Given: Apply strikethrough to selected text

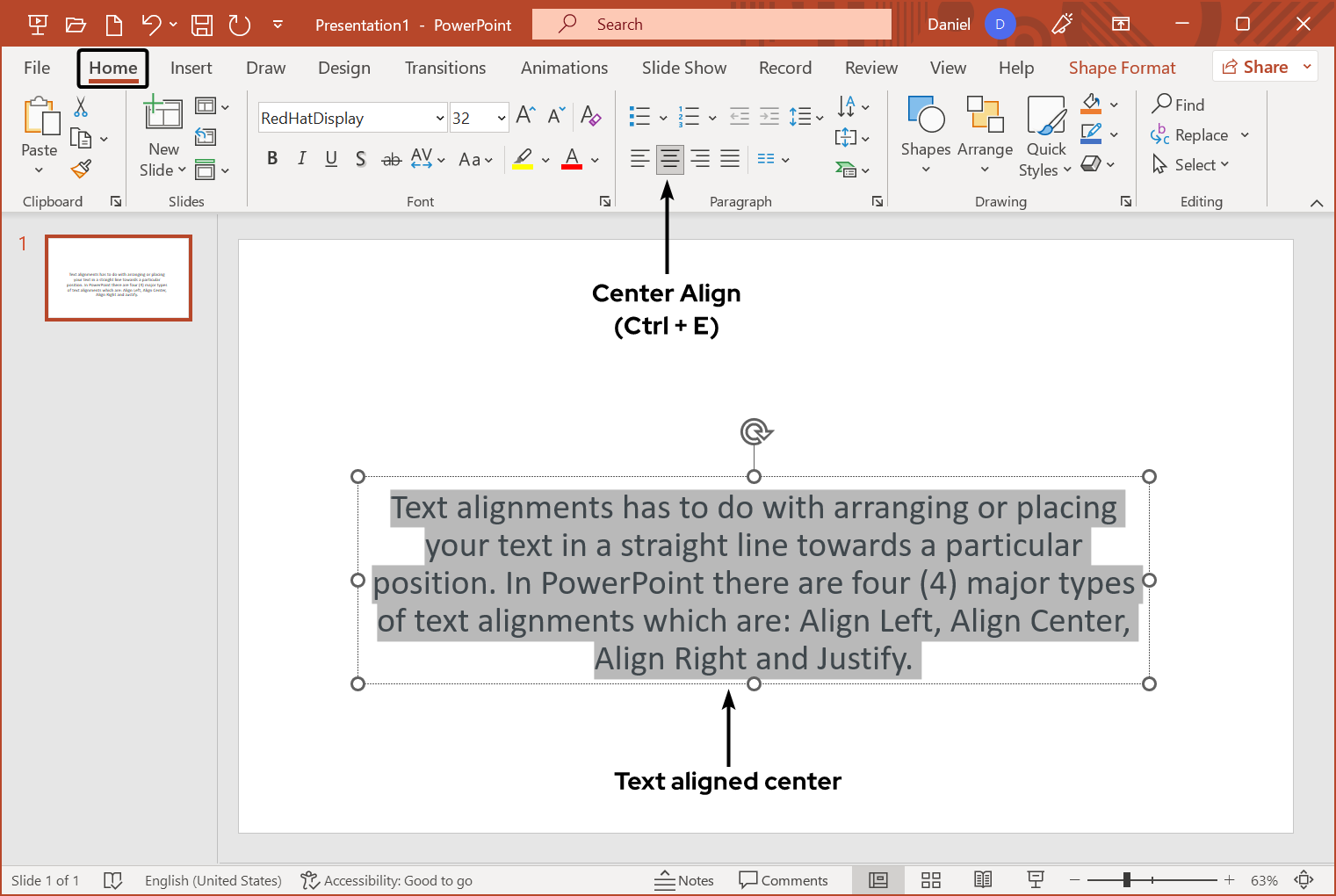Looking at the screenshot, I should point(391,159).
